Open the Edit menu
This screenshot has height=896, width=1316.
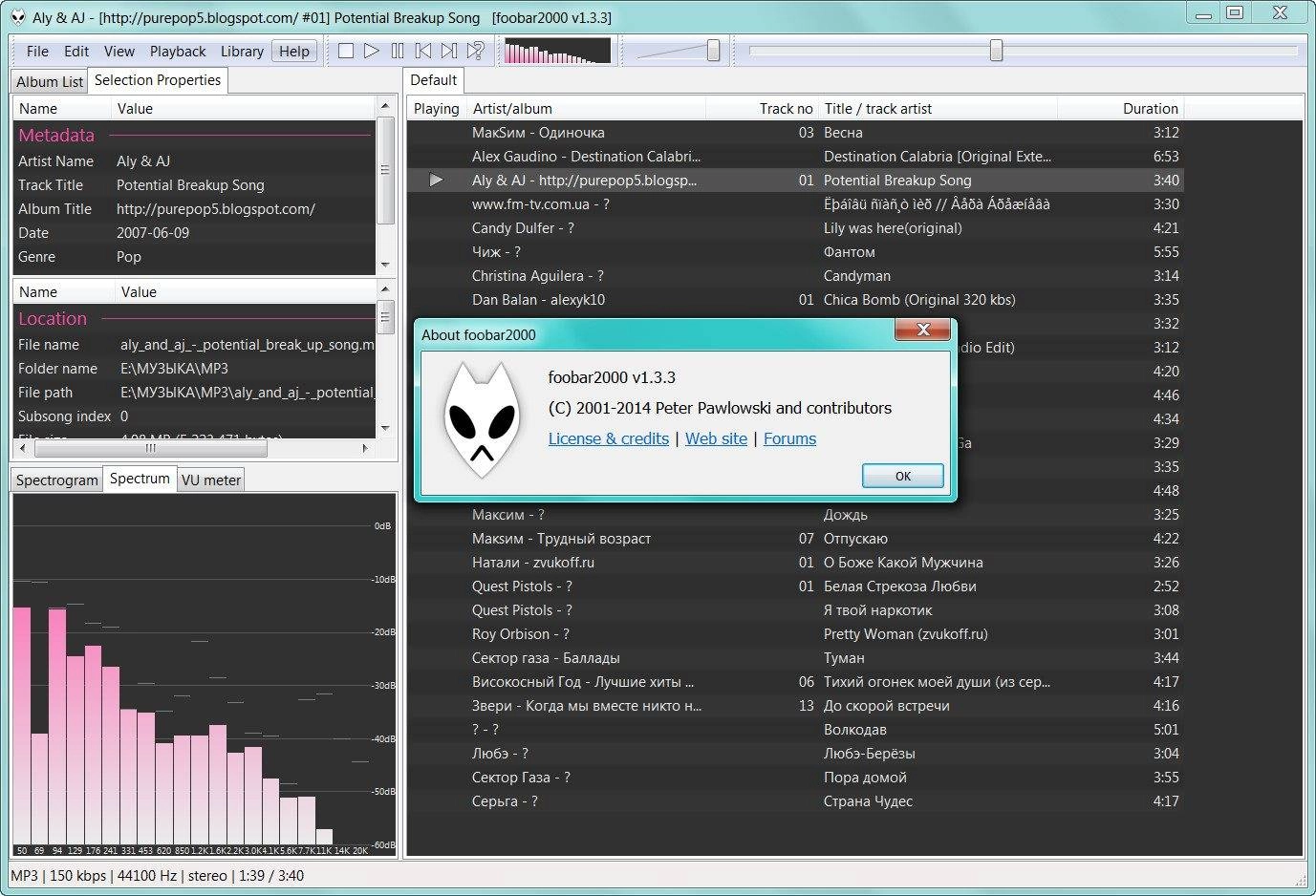[x=76, y=52]
